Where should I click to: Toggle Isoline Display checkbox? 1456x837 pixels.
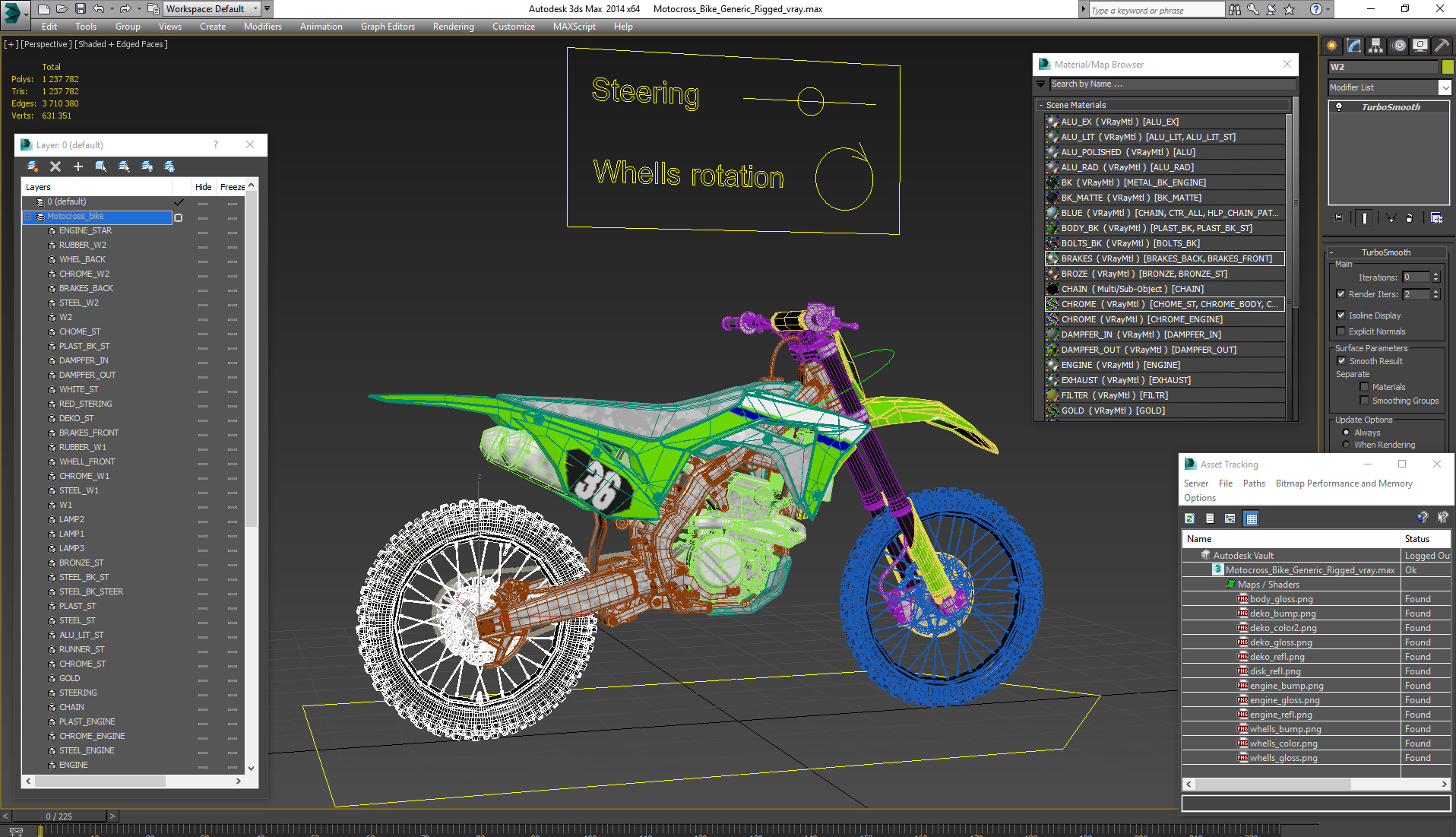[1341, 315]
